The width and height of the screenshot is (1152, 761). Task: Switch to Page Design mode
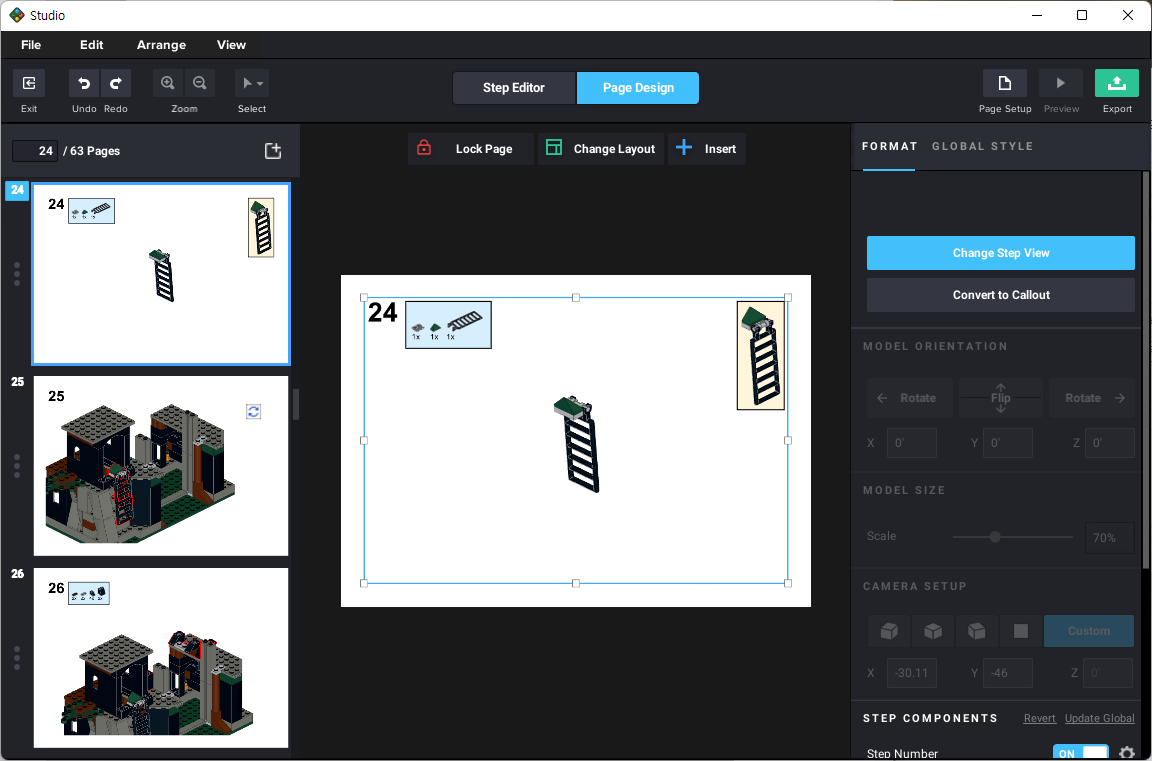point(638,87)
